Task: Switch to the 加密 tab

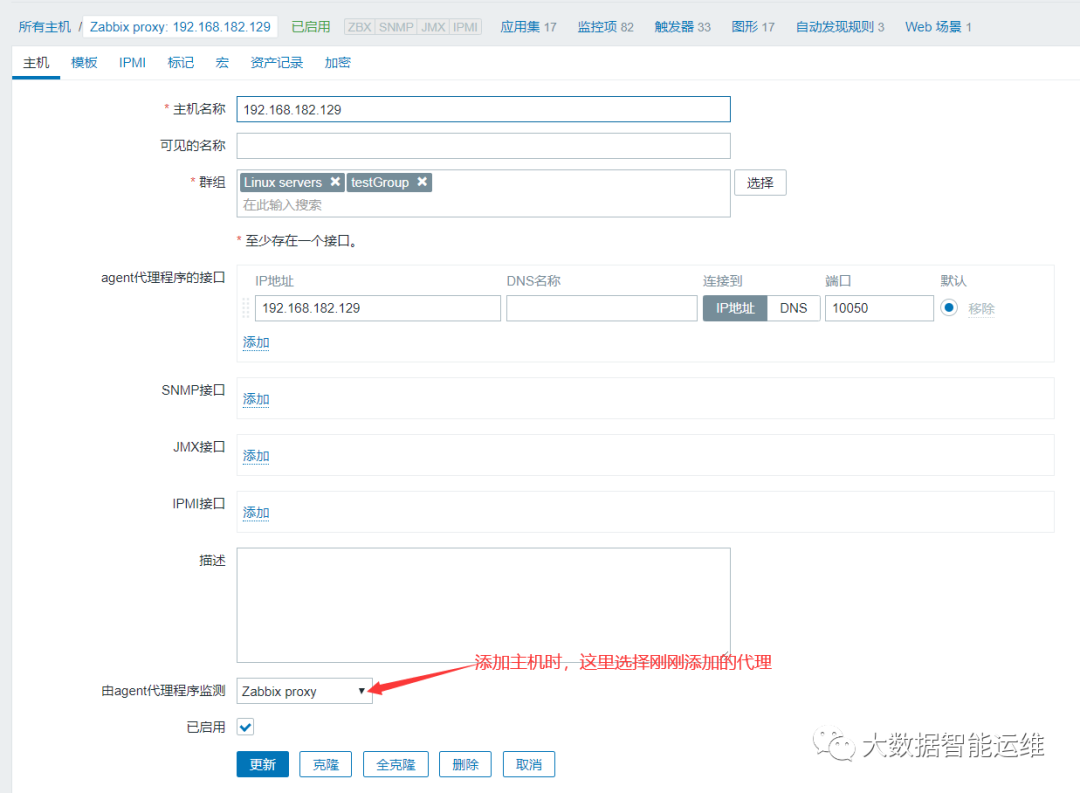Action: tap(338, 63)
